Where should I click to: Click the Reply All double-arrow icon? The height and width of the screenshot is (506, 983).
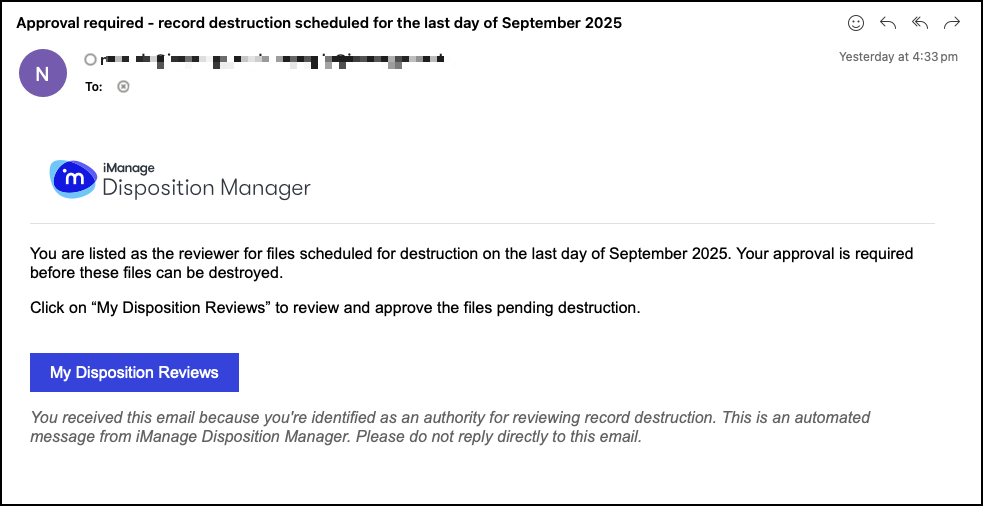click(920, 23)
